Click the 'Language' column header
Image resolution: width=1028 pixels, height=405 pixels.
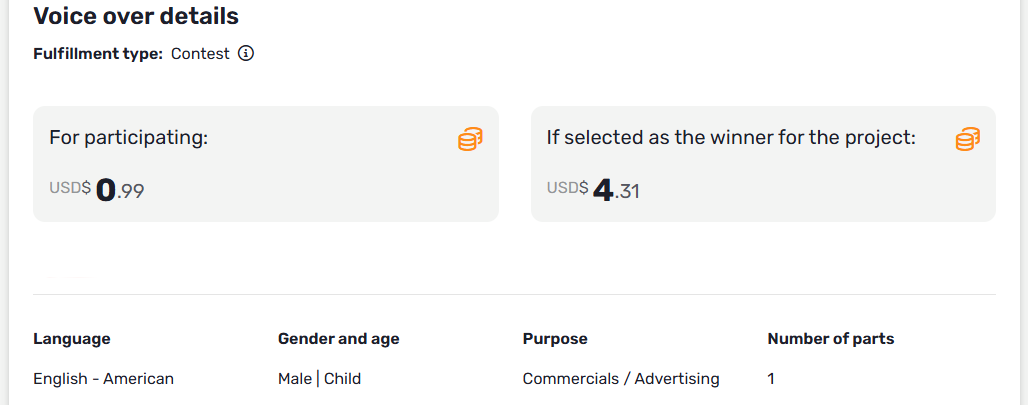point(72,339)
